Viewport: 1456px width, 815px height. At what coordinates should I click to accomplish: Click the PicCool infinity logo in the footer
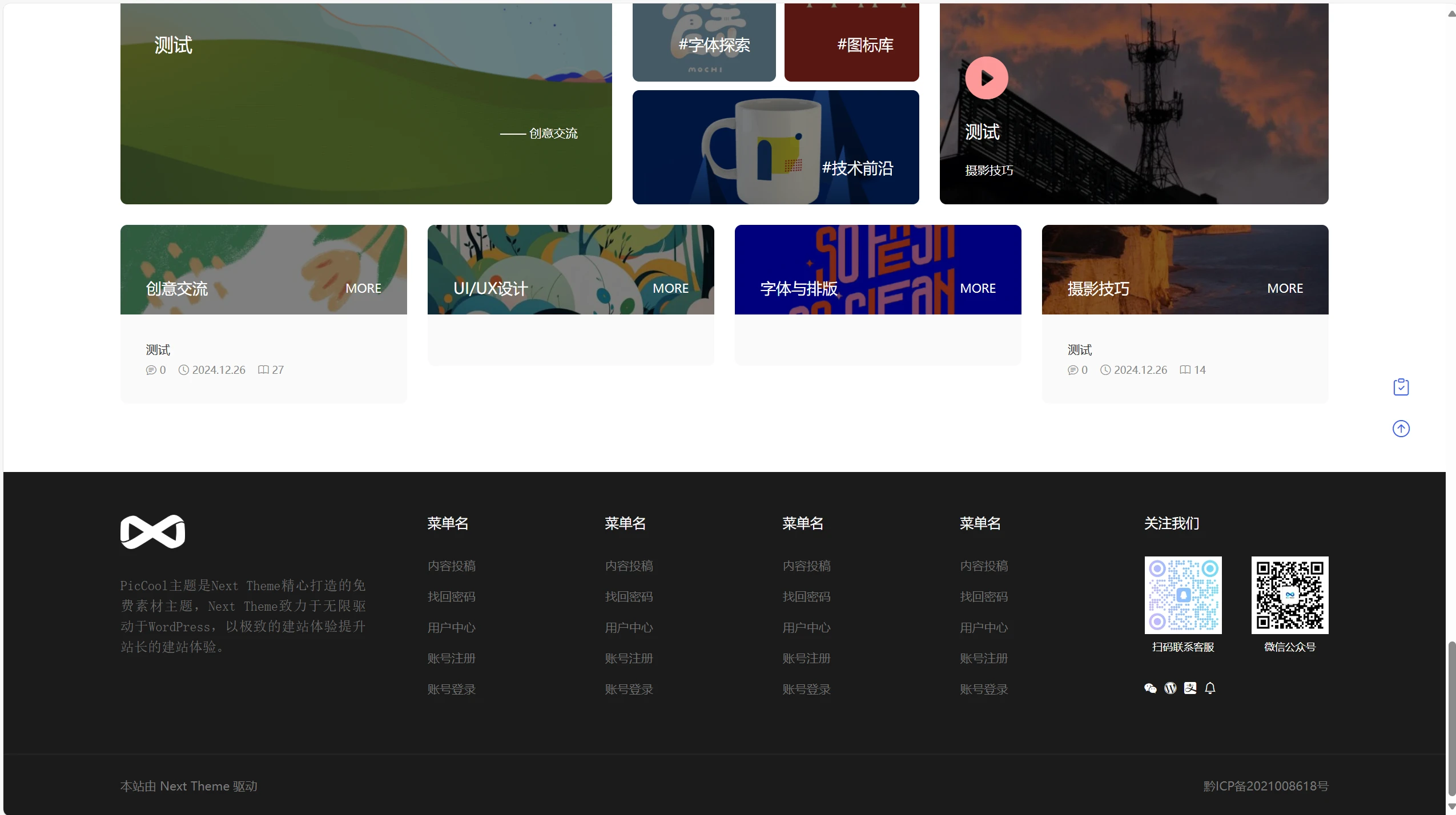(152, 531)
